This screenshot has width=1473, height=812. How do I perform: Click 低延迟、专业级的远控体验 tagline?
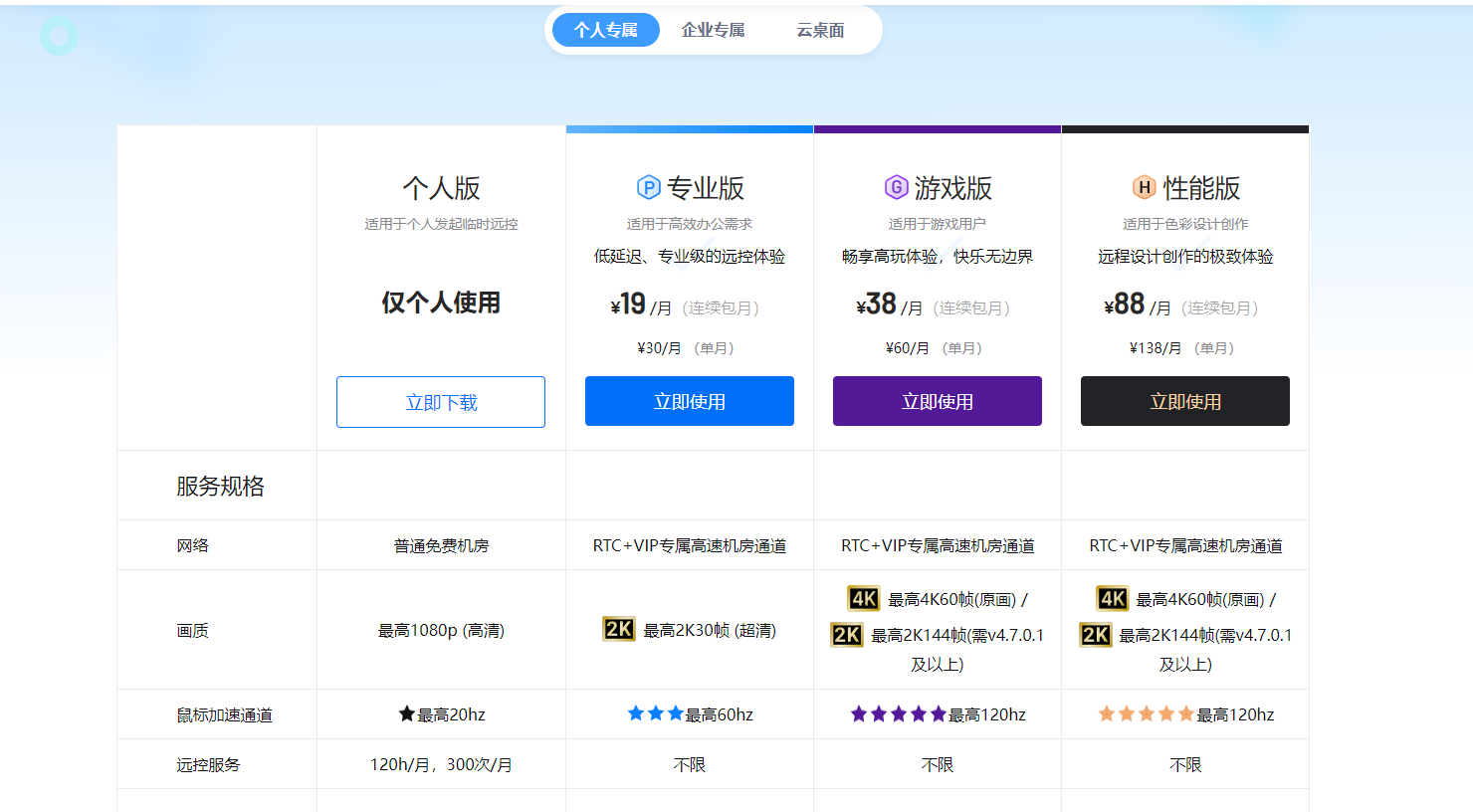[690, 256]
